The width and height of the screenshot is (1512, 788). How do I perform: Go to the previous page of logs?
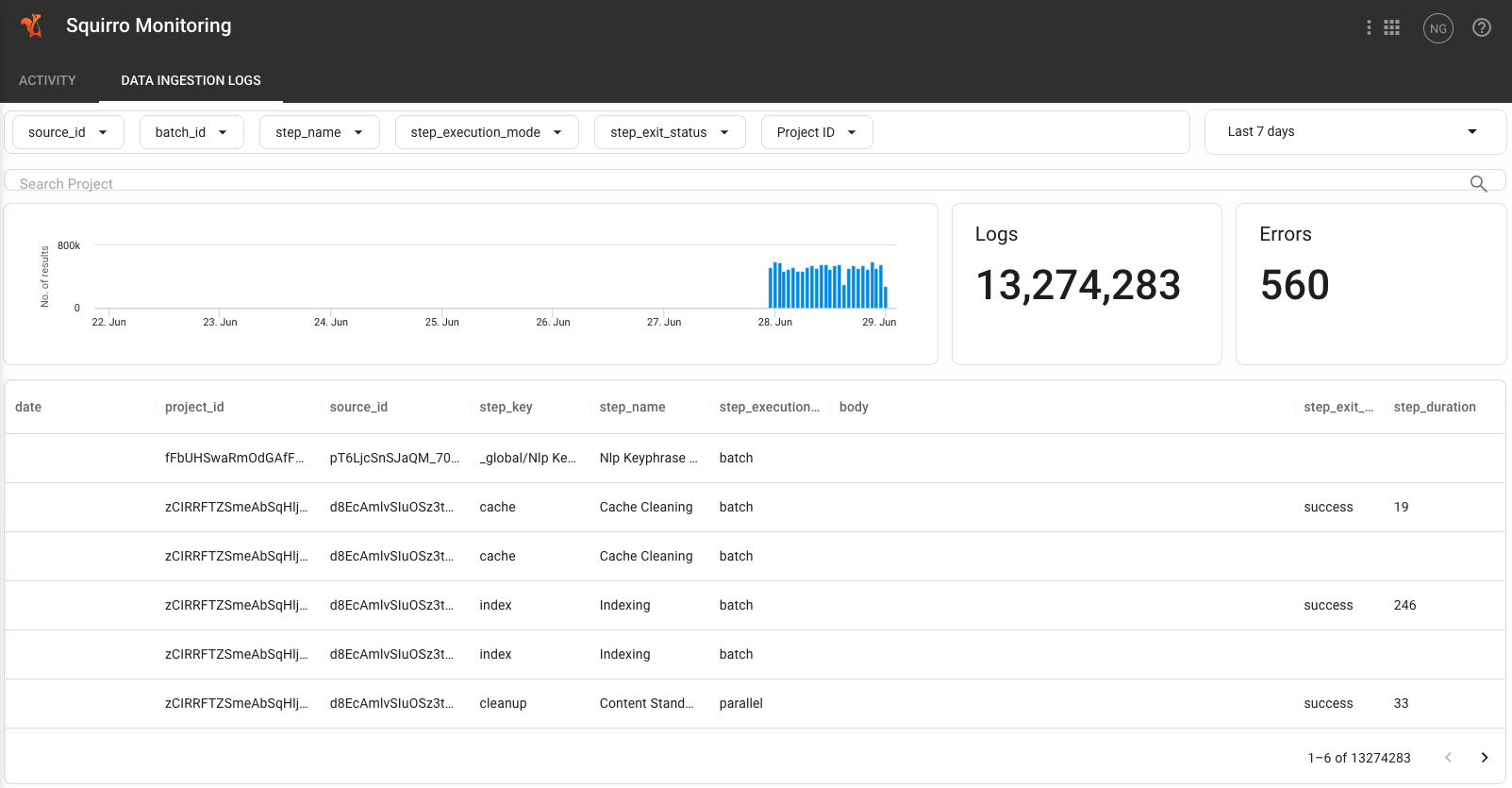[x=1448, y=758]
